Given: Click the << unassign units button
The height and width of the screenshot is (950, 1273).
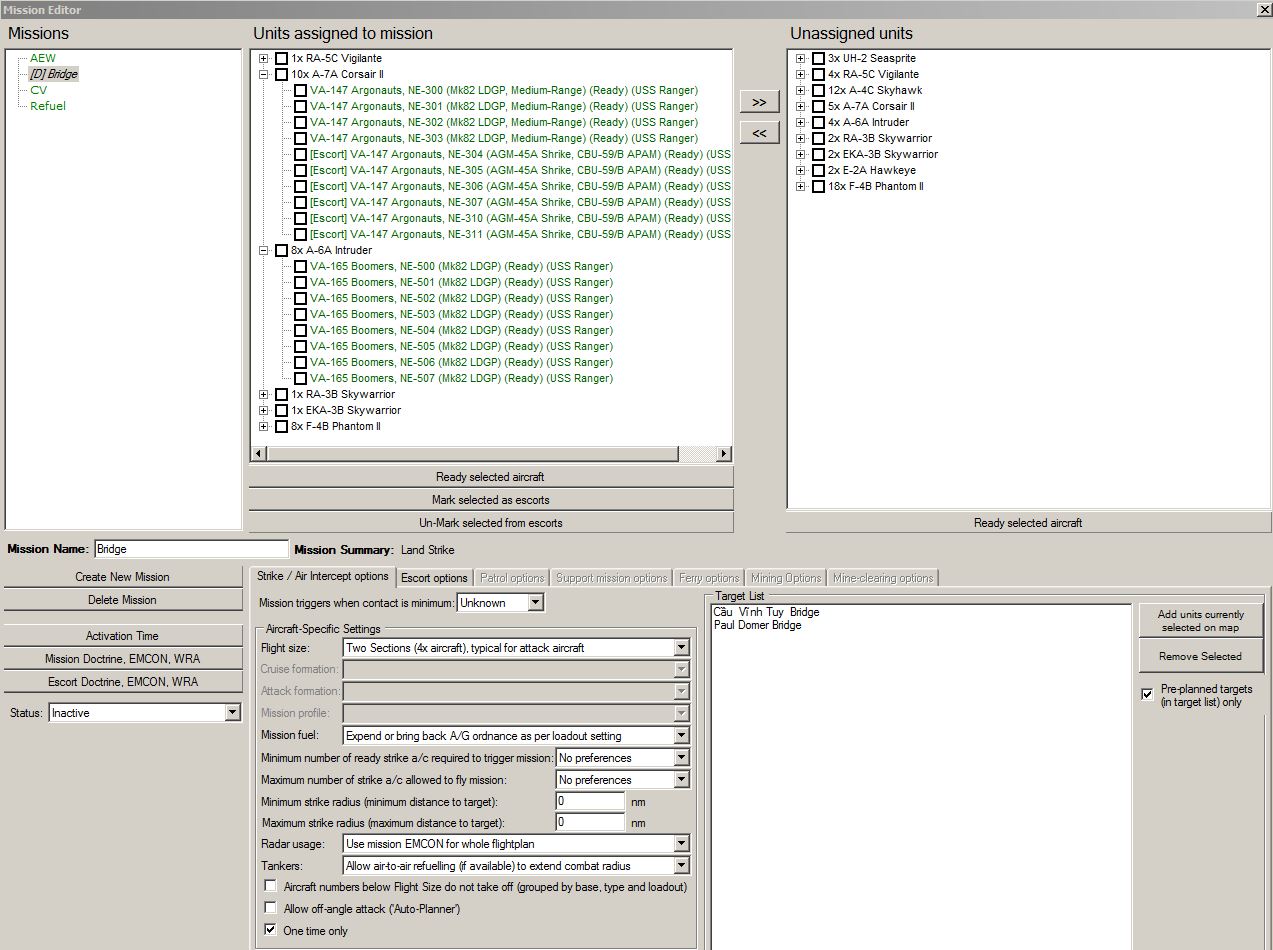Looking at the screenshot, I should (x=759, y=133).
